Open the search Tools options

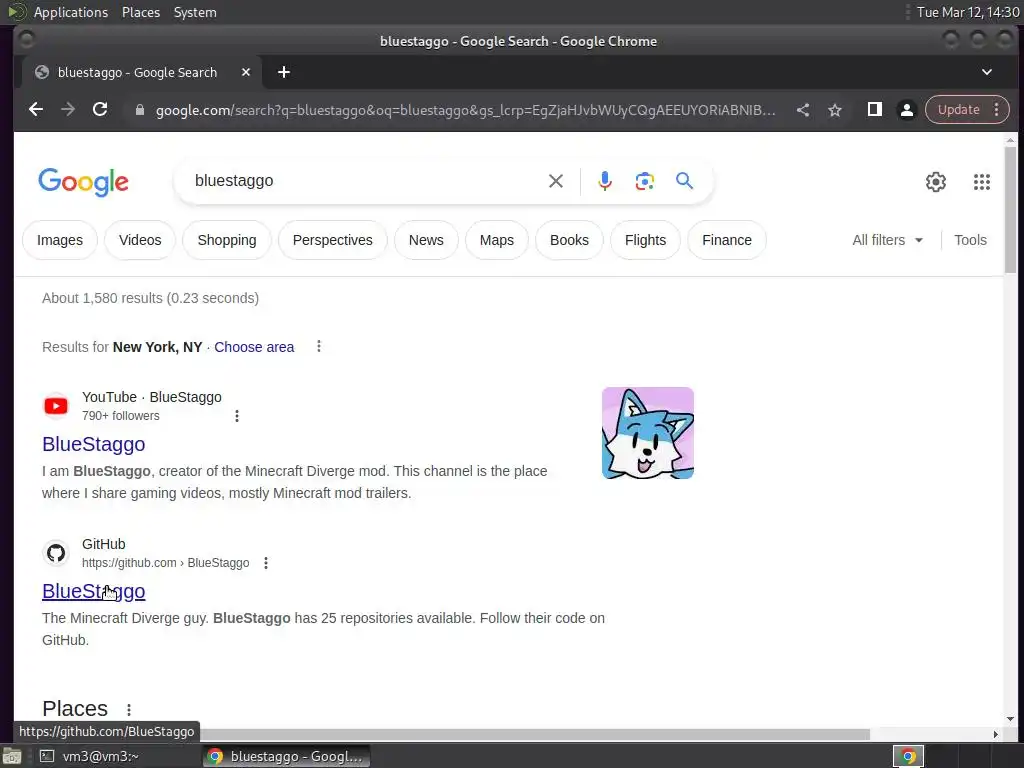pyautogui.click(x=970, y=240)
